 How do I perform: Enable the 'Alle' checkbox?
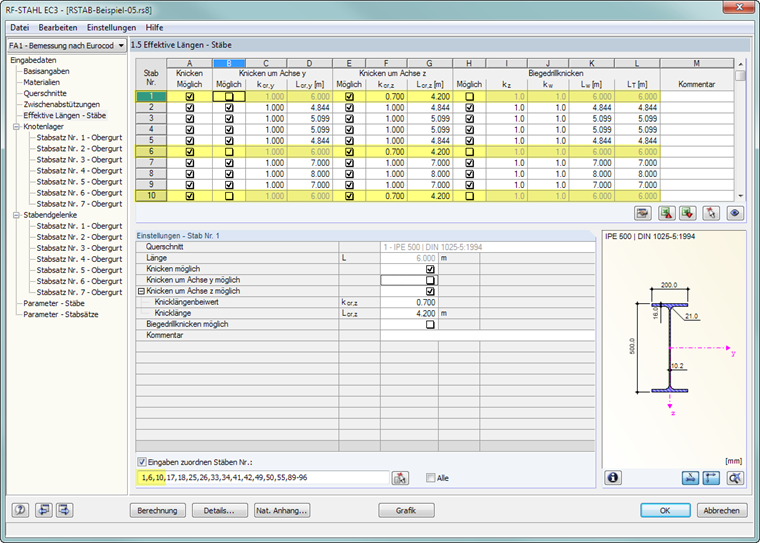click(430, 478)
